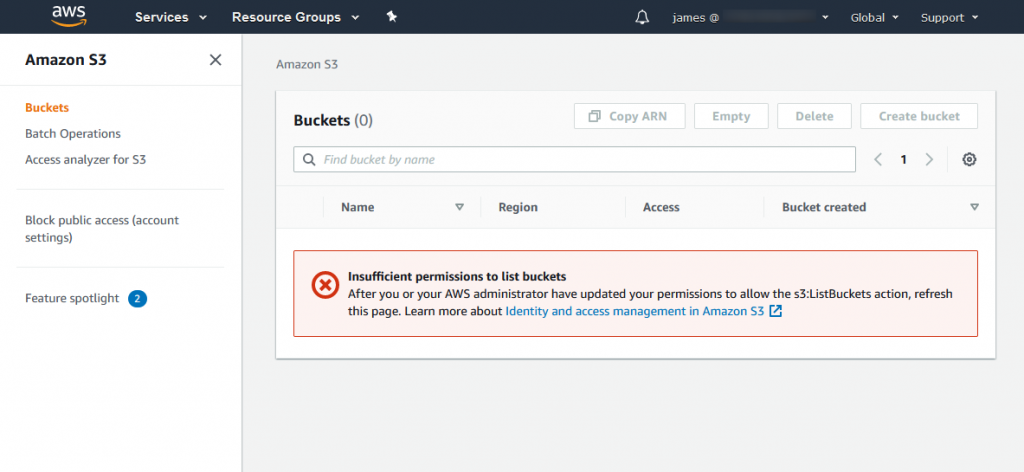Viewport: 1024px width, 472px height.
Task: Open Block public access account settings
Action: tap(102, 229)
